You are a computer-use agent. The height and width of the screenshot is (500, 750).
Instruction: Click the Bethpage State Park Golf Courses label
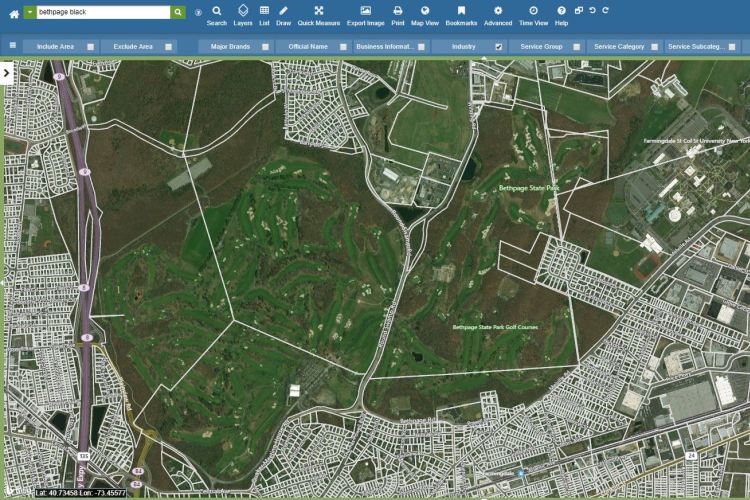495,327
